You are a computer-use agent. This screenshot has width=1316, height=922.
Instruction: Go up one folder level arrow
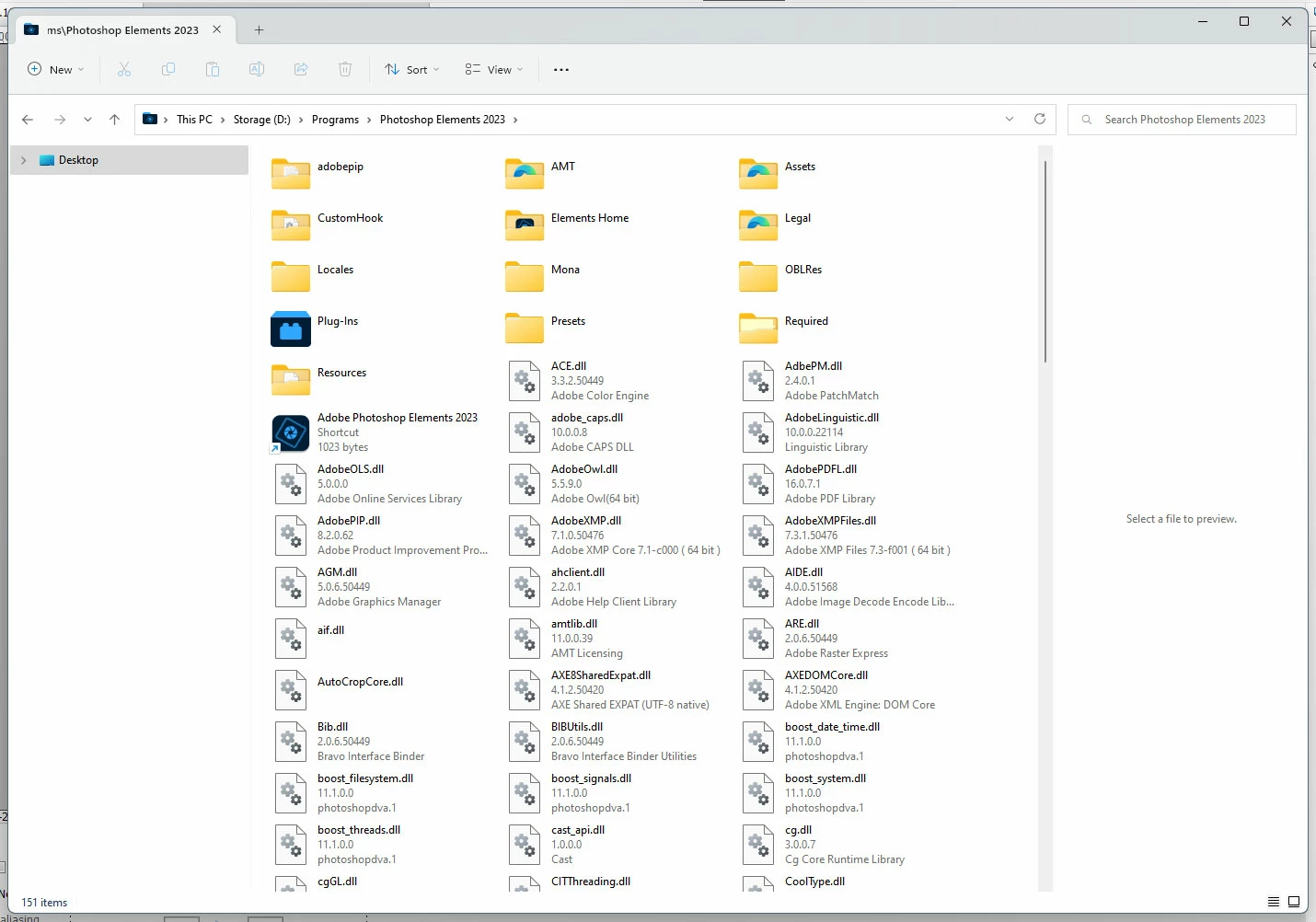[114, 120]
